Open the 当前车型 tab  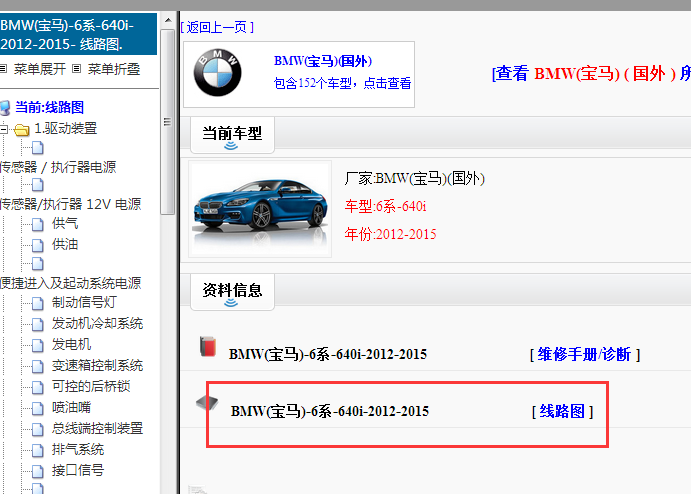coord(232,135)
